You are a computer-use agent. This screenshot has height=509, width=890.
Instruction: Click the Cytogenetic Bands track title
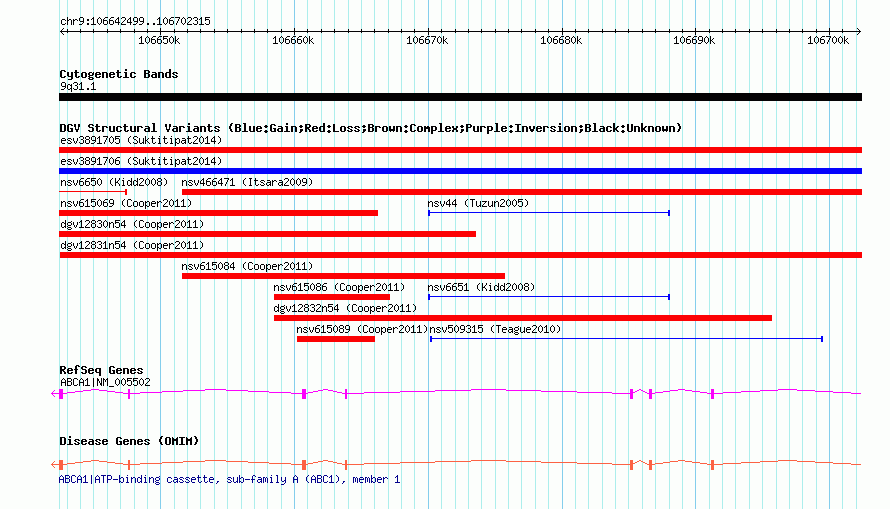pyautogui.click(x=119, y=74)
